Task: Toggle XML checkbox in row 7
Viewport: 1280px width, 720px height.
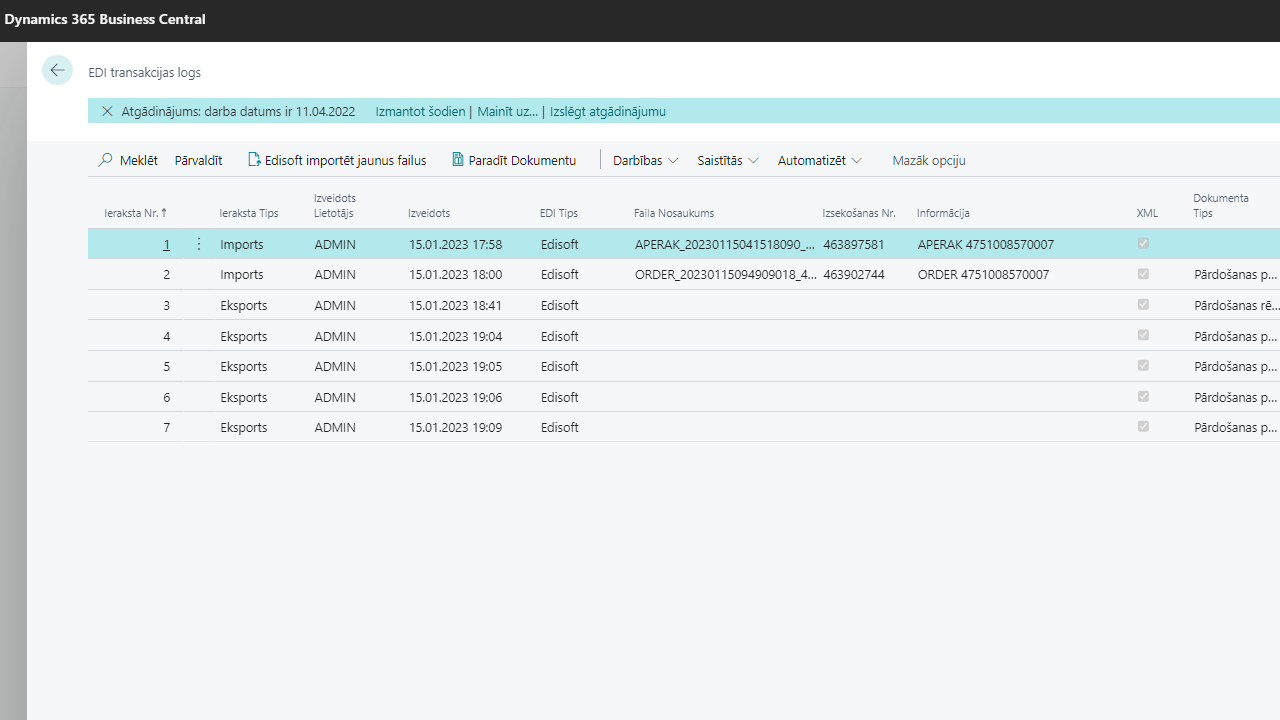Action: [1143, 427]
